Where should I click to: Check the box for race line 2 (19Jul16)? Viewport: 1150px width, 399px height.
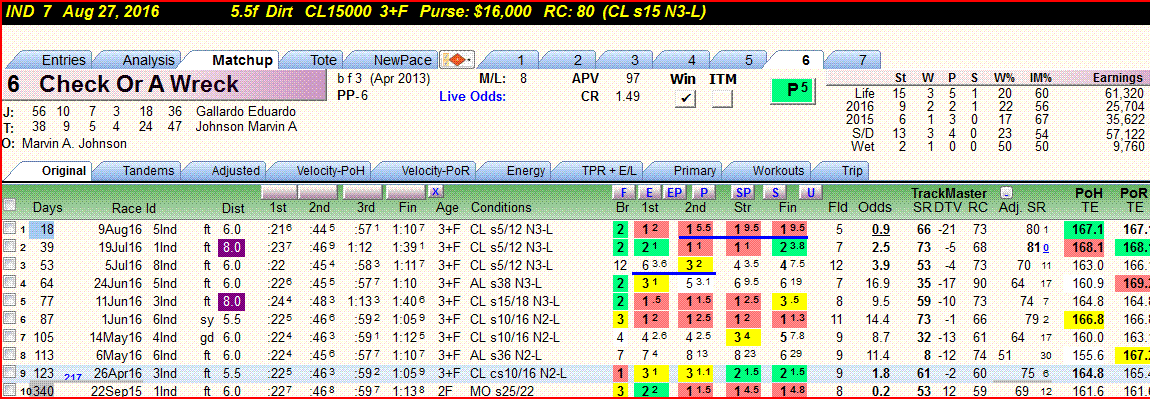9,247
